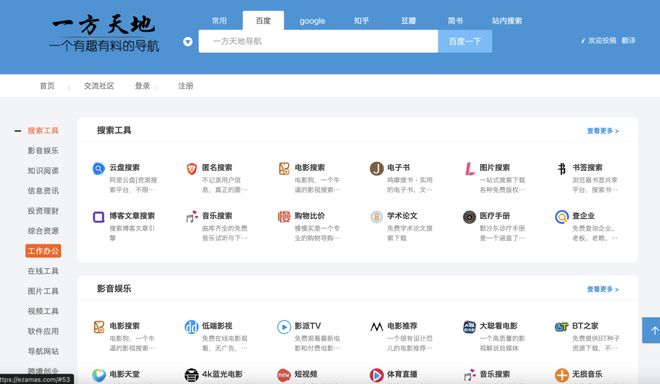Select highlighted 工作办公 in sidebar
Viewport: 660px width, 384px height.
[43, 251]
